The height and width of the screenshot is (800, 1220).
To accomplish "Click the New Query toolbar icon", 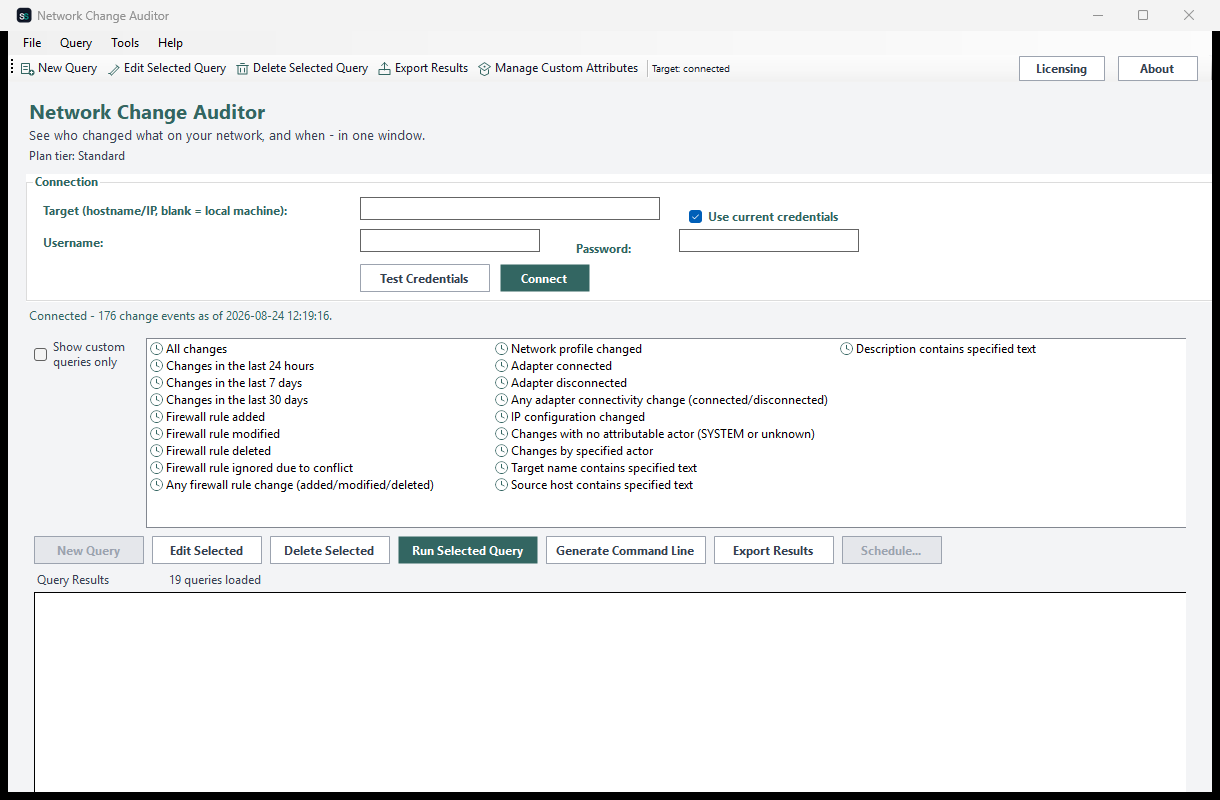I will click(x=28, y=69).
